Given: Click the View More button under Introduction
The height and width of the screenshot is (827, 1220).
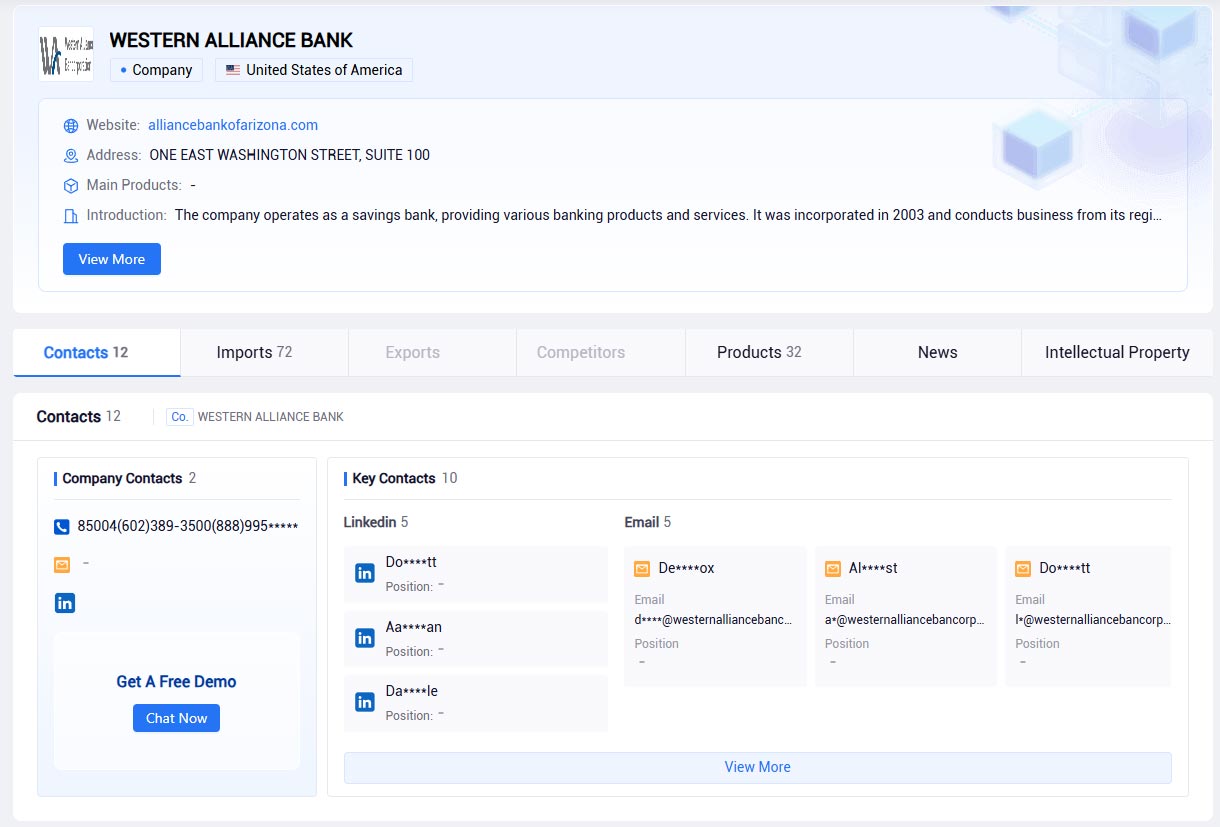Looking at the screenshot, I should click(x=112, y=259).
